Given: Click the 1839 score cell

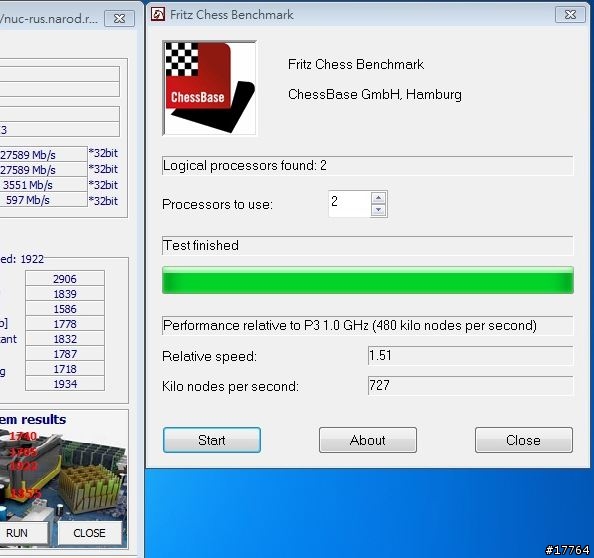Looking at the screenshot, I should pos(65,294).
